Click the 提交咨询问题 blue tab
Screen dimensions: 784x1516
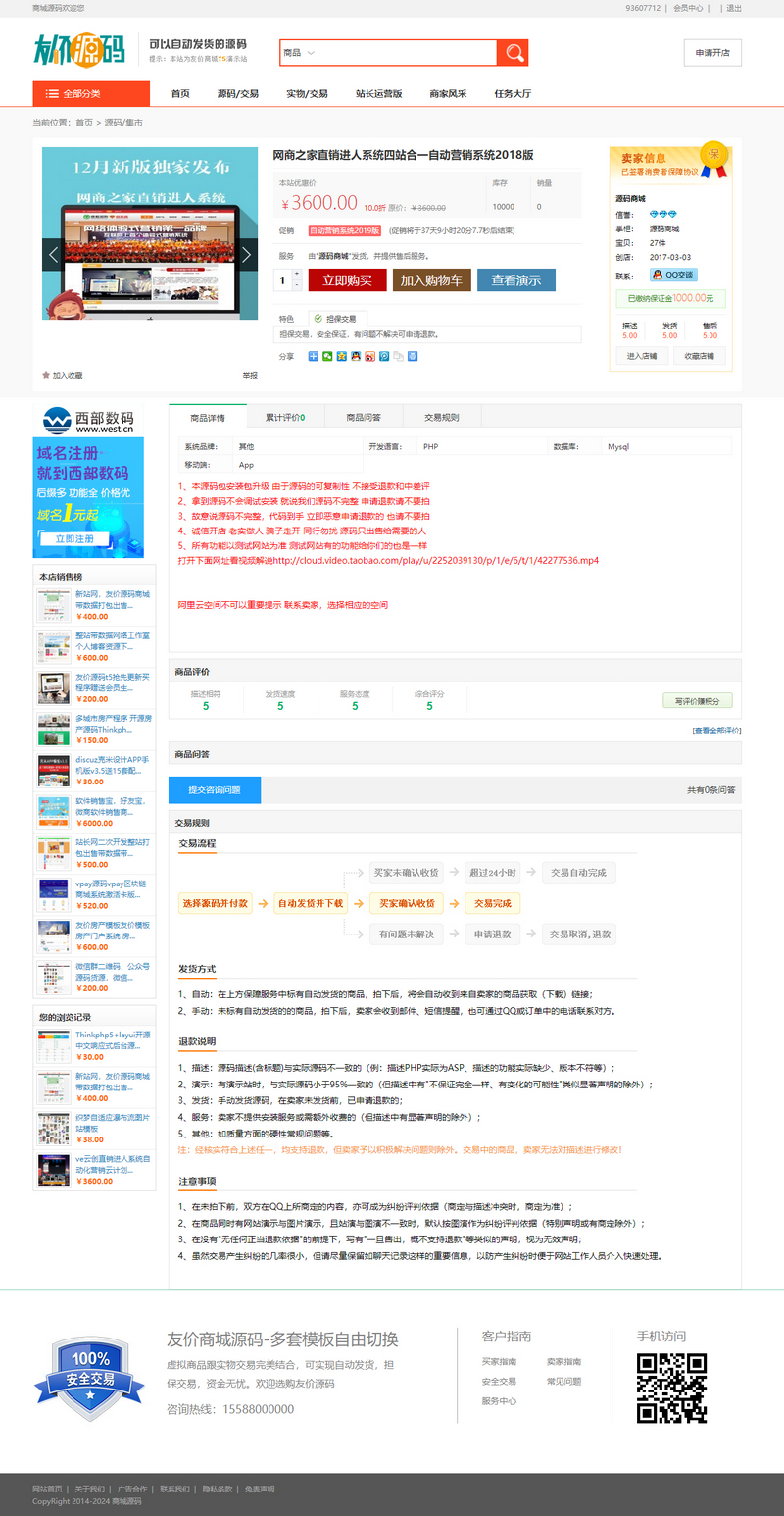coord(215,789)
